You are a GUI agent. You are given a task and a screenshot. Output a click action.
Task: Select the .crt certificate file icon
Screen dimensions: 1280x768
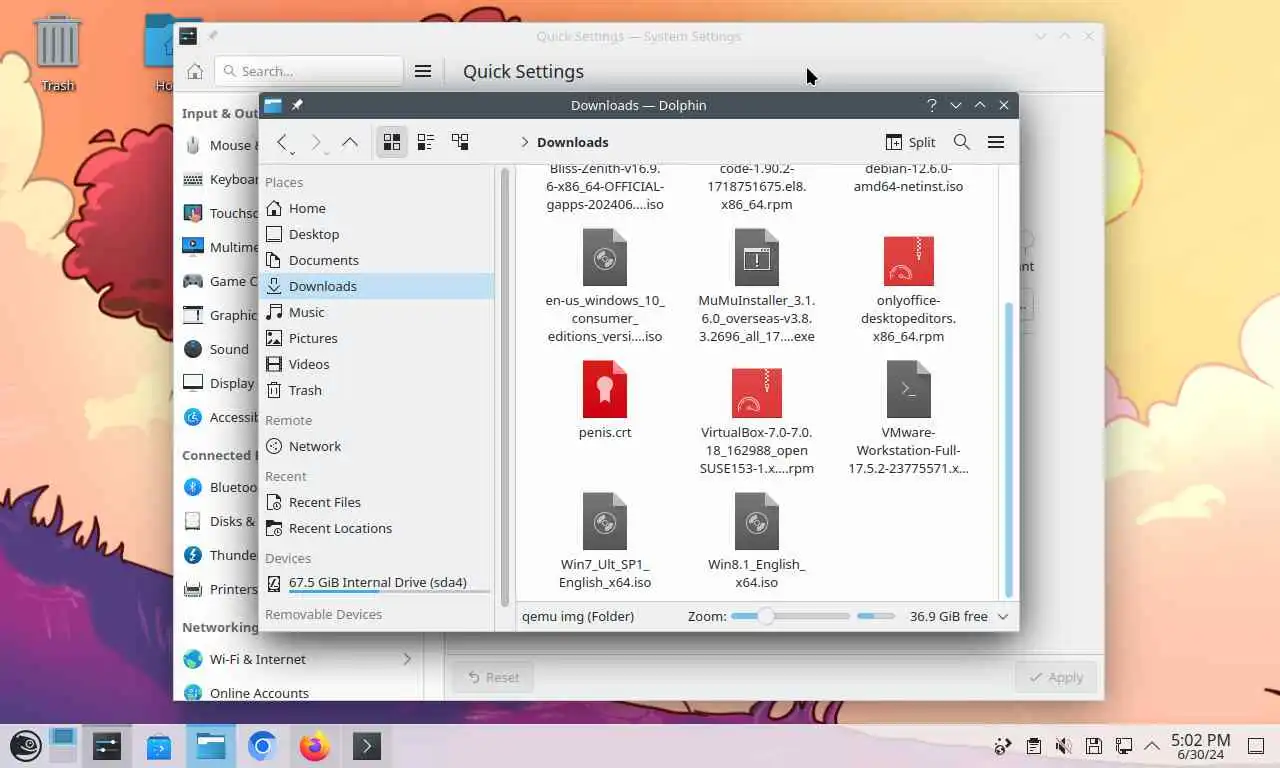click(605, 389)
